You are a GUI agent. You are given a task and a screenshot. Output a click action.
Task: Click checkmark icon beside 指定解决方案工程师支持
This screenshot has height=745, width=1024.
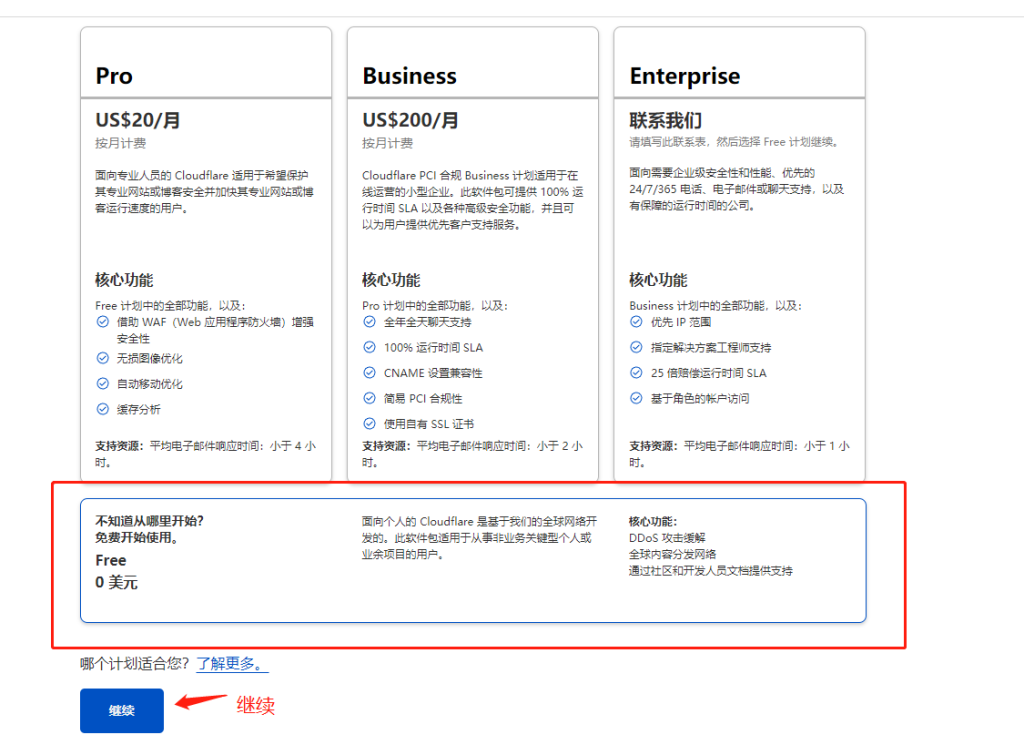point(636,347)
